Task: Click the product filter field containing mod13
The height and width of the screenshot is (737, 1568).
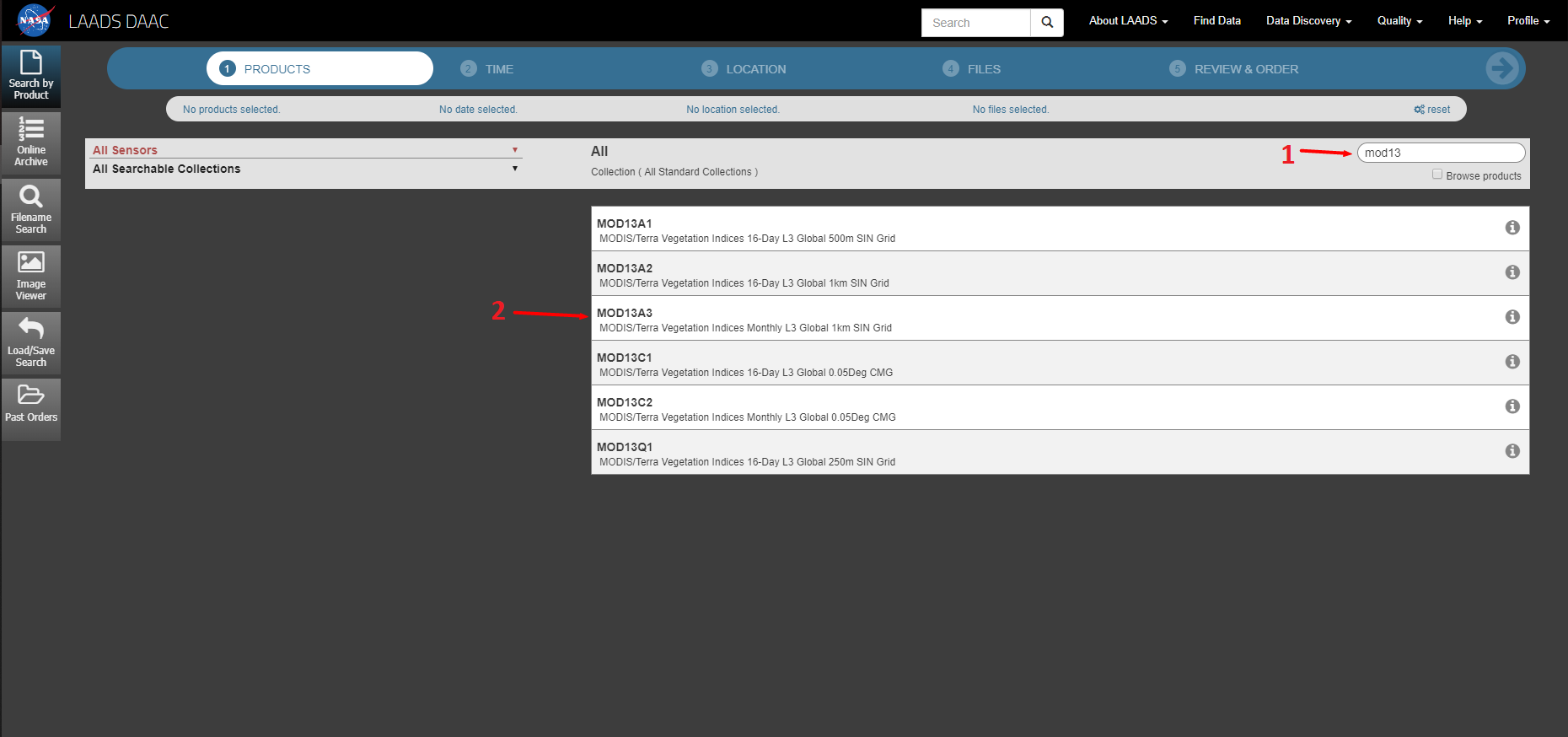Action: click(1441, 153)
